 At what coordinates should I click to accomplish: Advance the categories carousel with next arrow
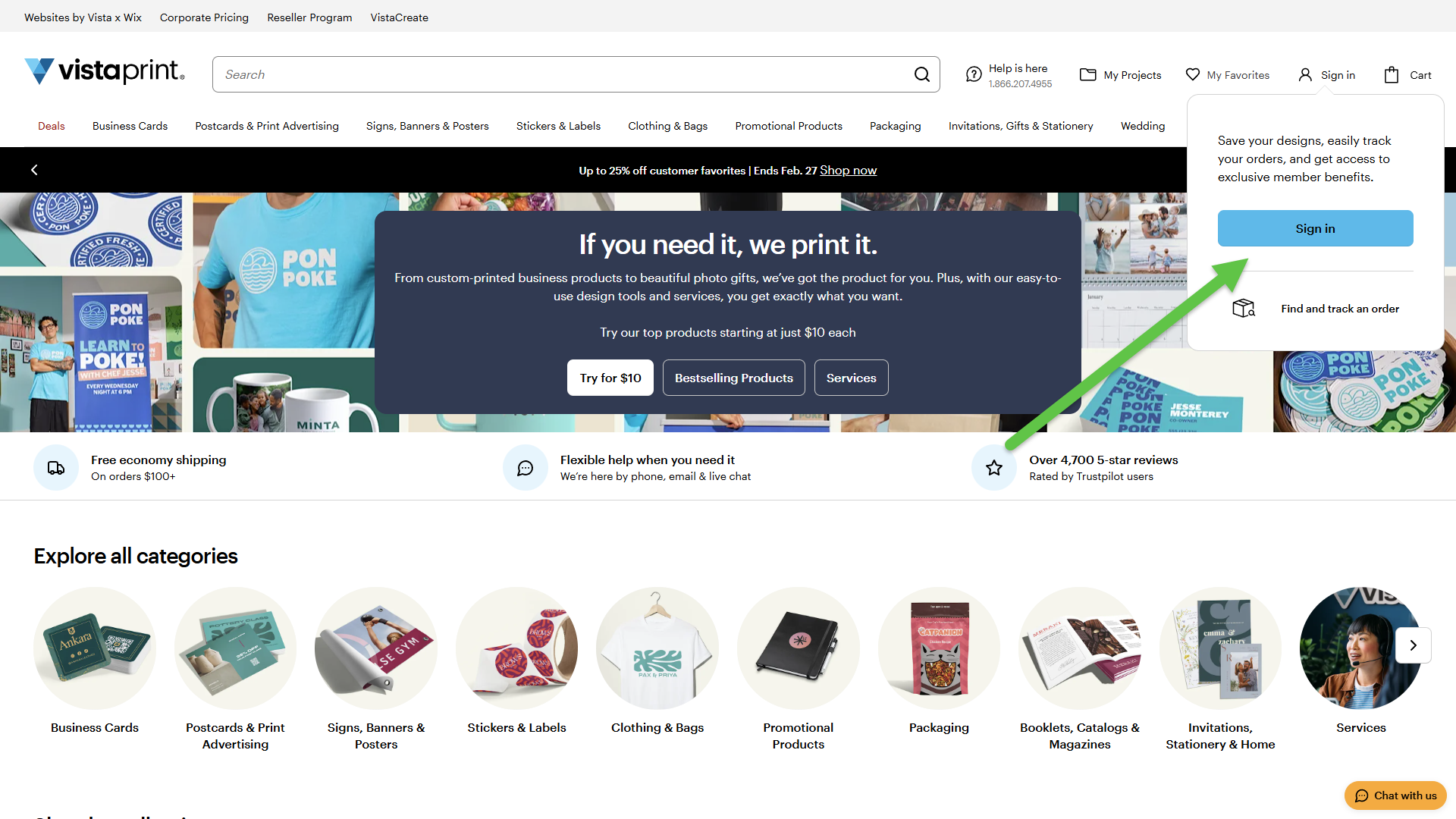click(1414, 645)
